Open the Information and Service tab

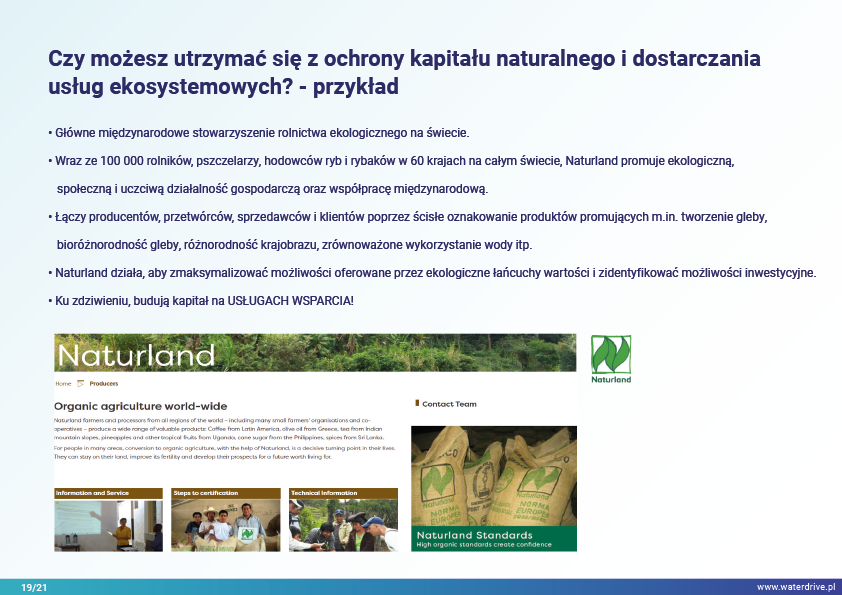point(108,493)
